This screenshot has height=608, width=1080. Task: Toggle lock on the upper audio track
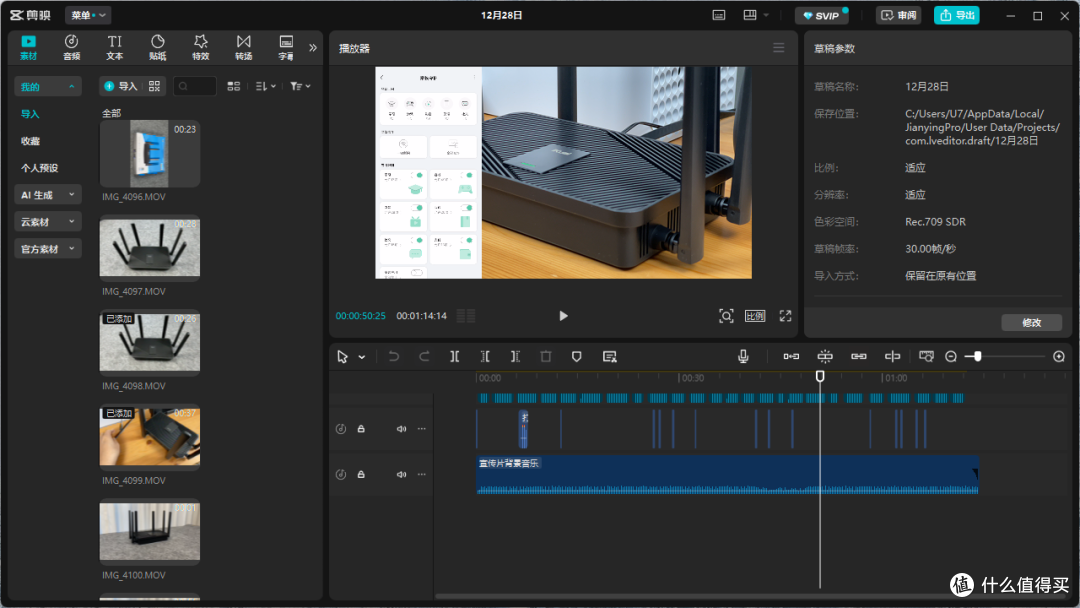[361, 429]
